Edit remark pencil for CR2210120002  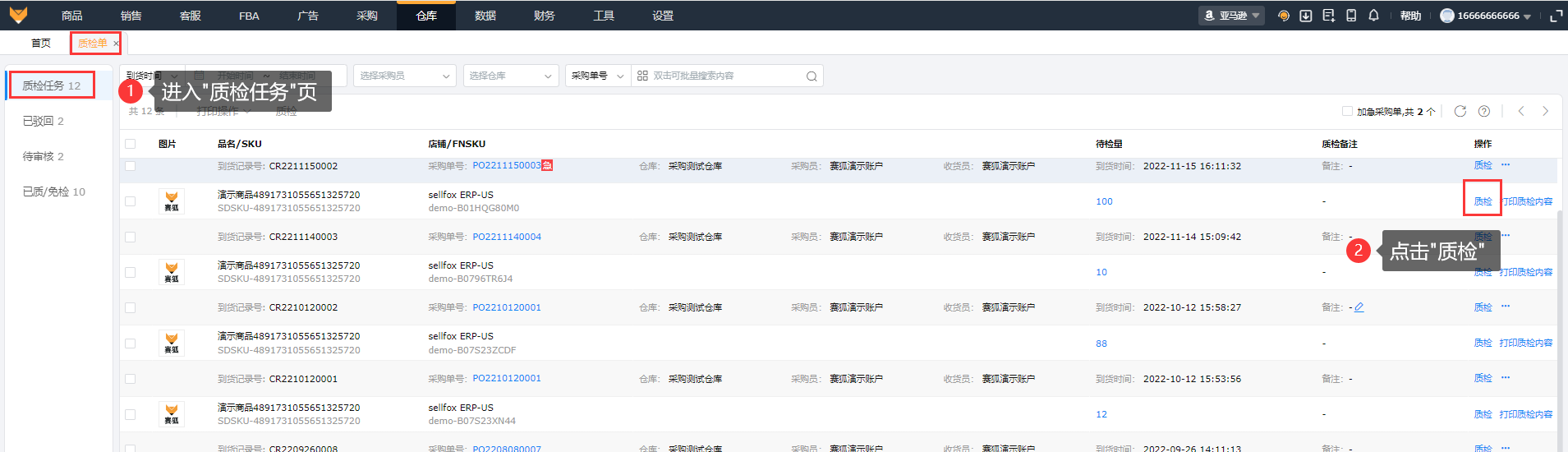tap(1359, 307)
